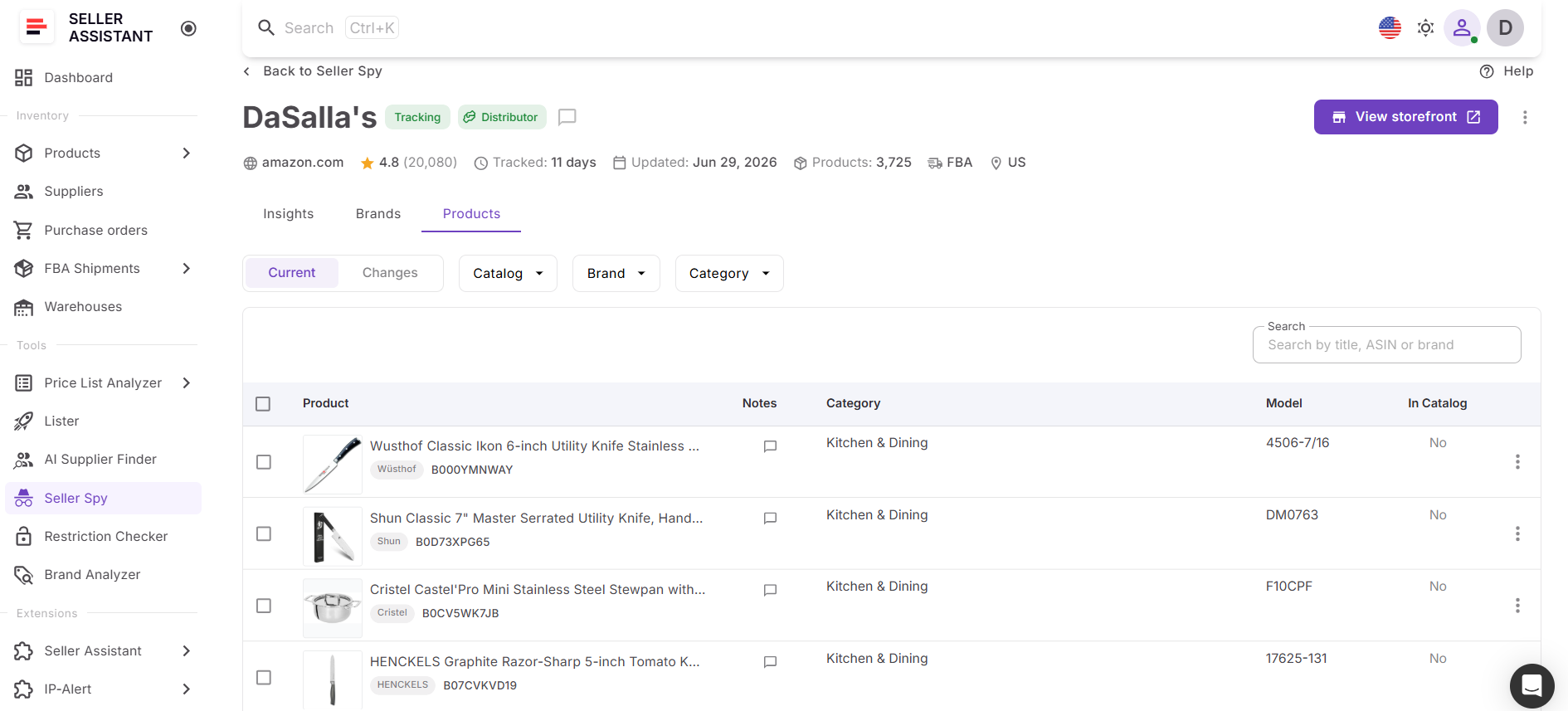Add note for HENCKELS Tomato knife
1568x711 pixels.
(x=770, y=662)
